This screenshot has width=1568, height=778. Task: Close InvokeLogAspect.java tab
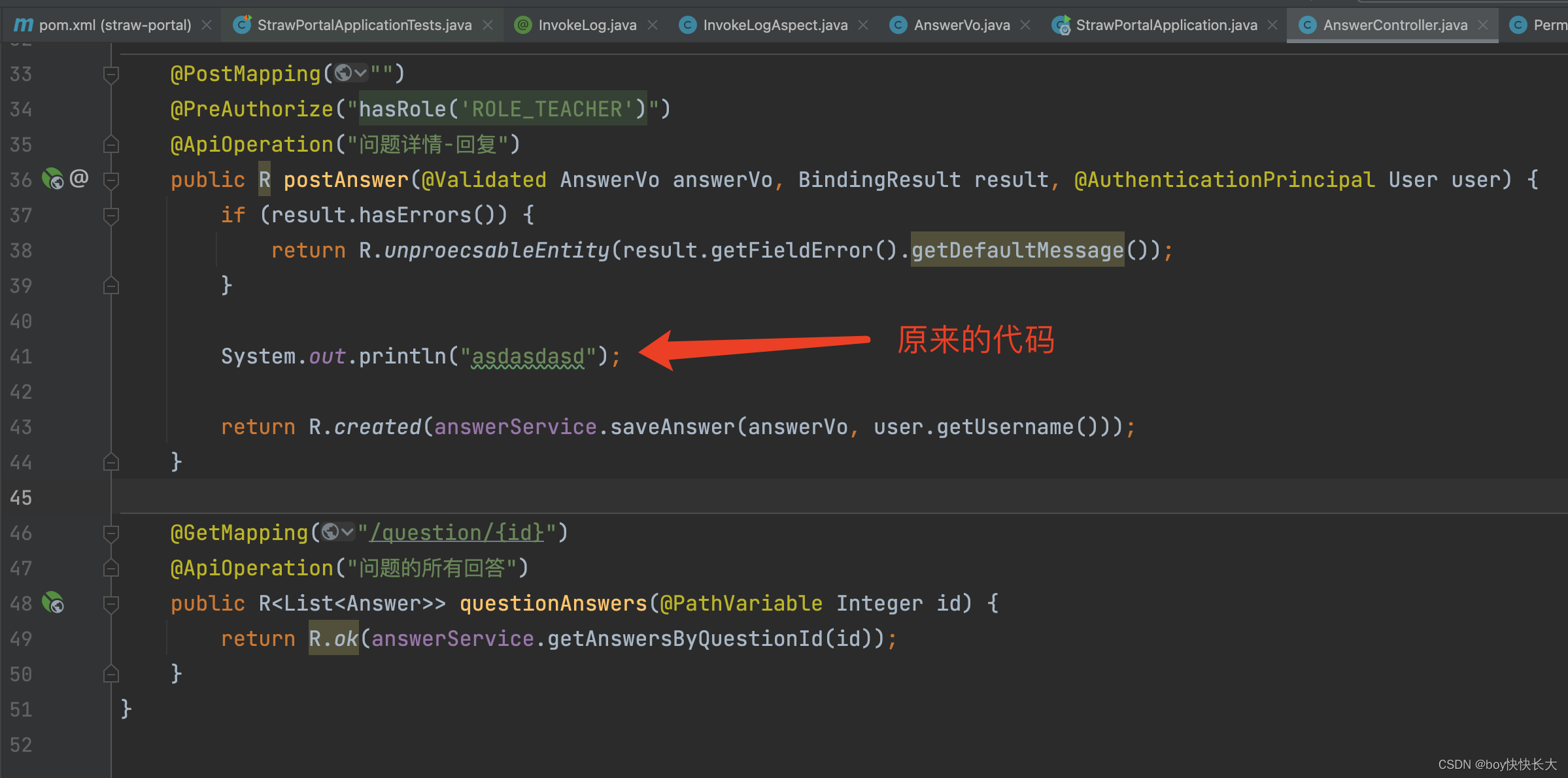click(x=863, y=25)
